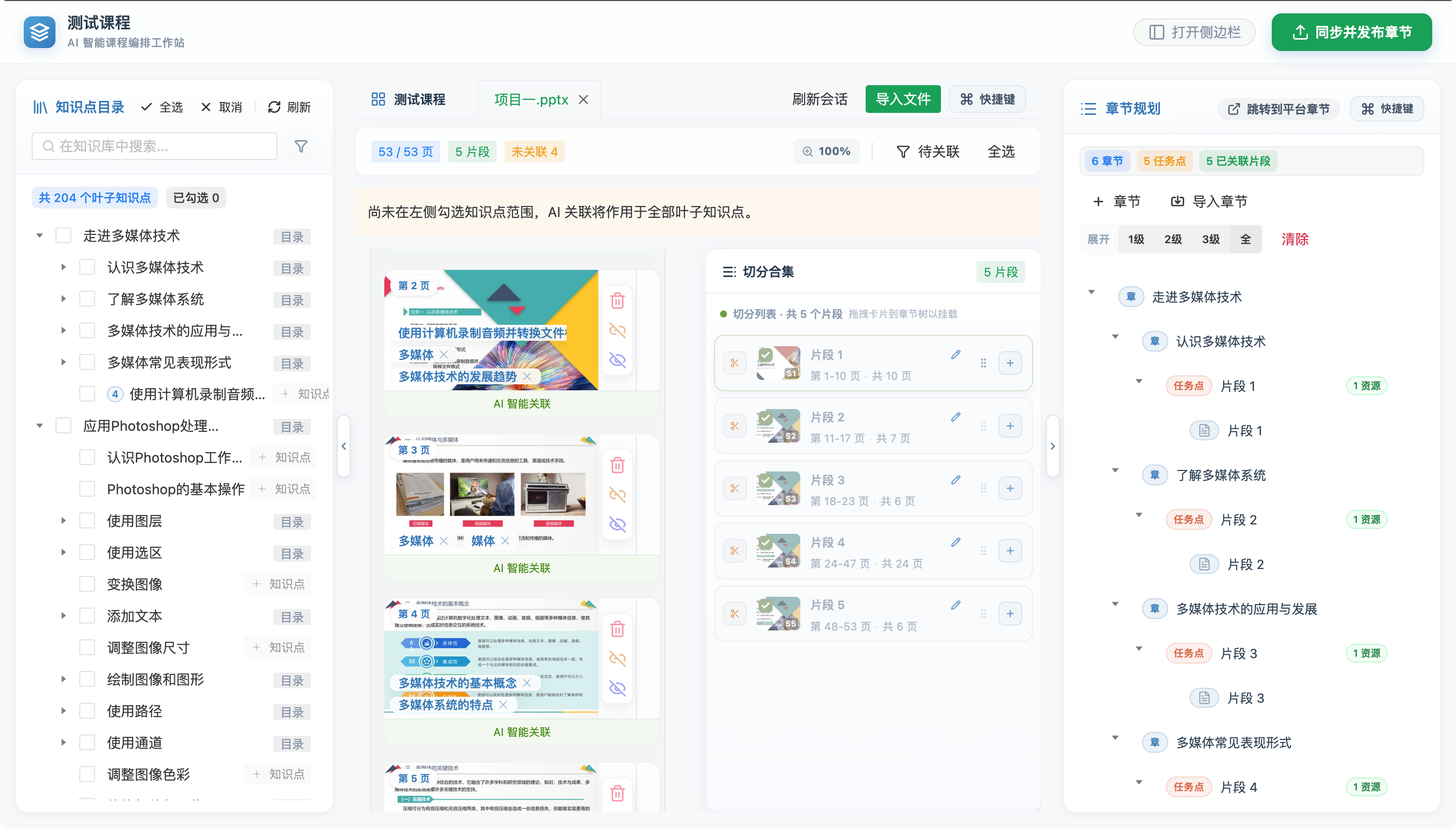This screenshot has width=1456, height=828.
Task: Collapse the 了解多媒体系统 chapter node
Action: [x=1115, y=470]
